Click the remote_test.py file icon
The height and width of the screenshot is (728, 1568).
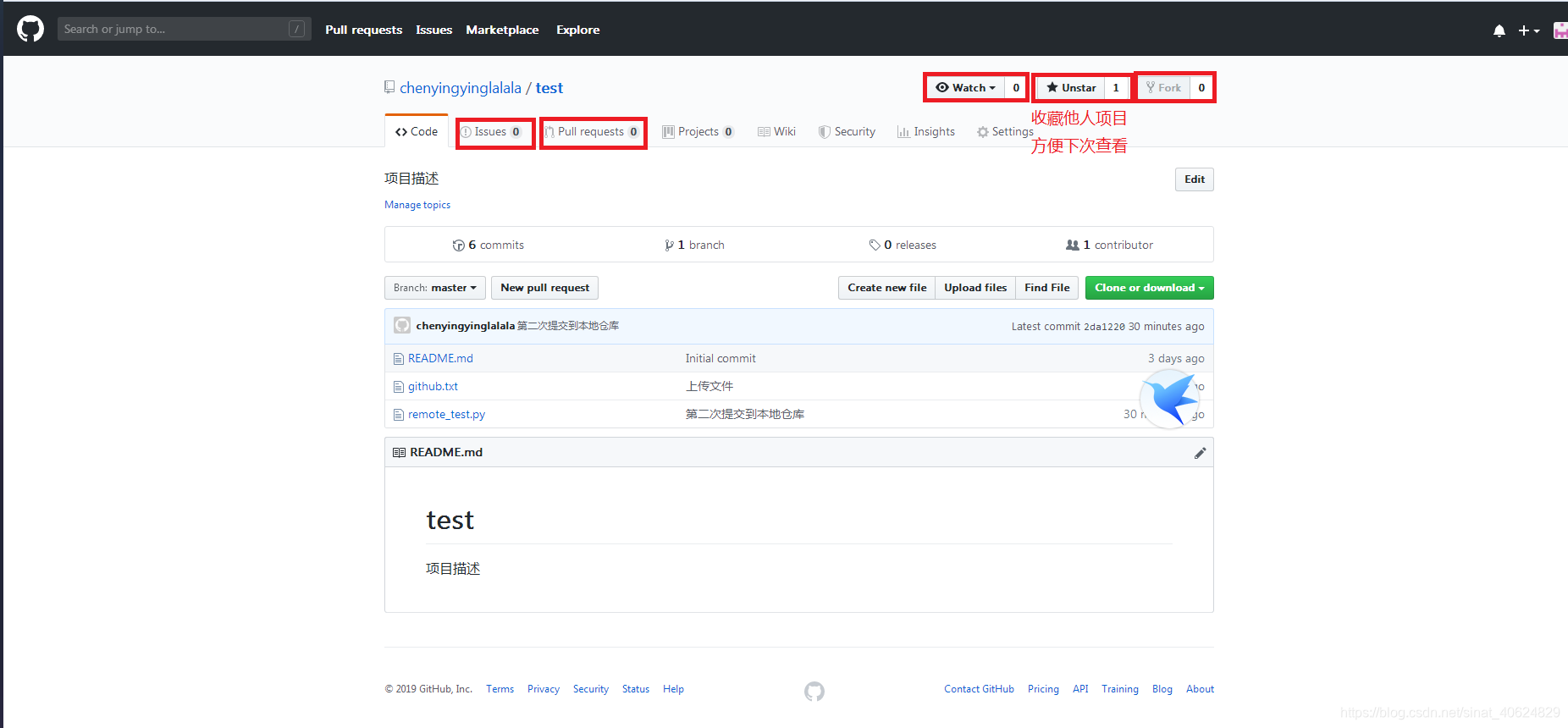pos(399,415)
